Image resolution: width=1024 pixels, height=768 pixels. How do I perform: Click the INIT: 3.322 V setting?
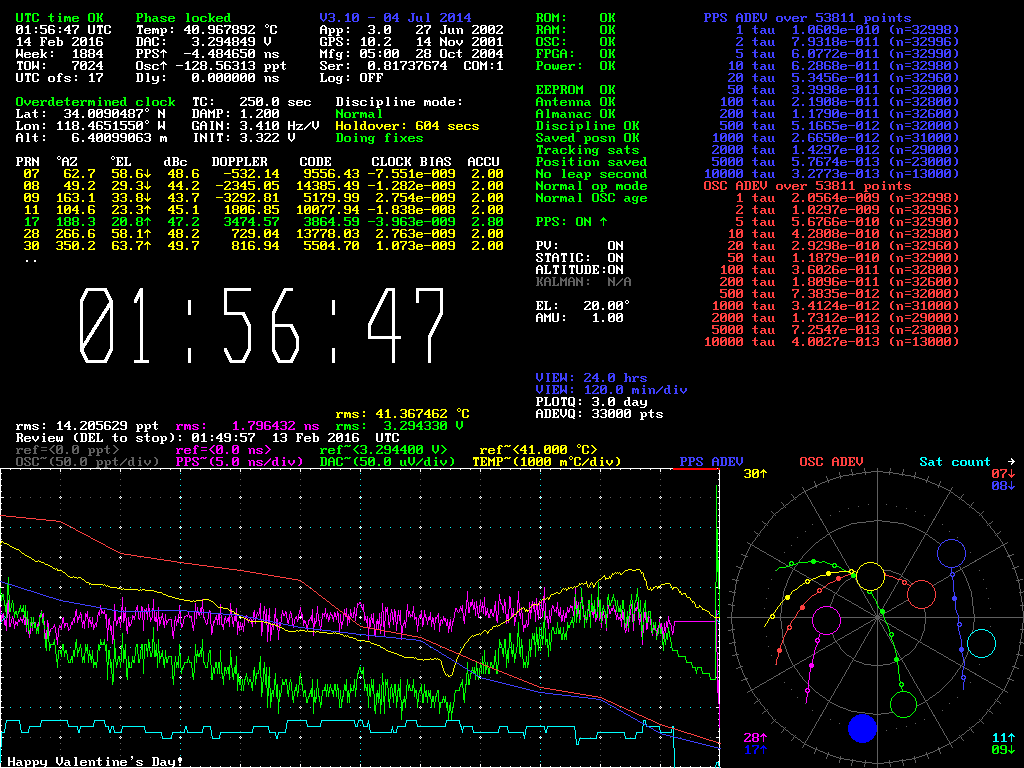coord(244,138)
